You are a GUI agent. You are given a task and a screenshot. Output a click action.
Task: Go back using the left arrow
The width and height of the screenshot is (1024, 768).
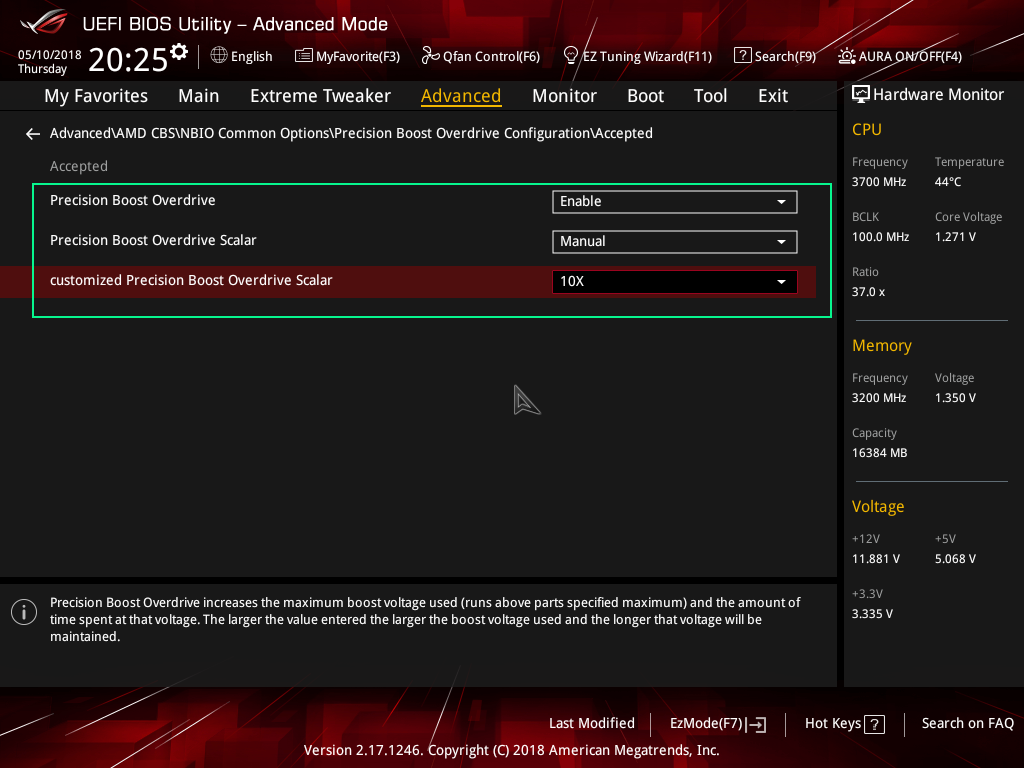[x=33, y=134]
